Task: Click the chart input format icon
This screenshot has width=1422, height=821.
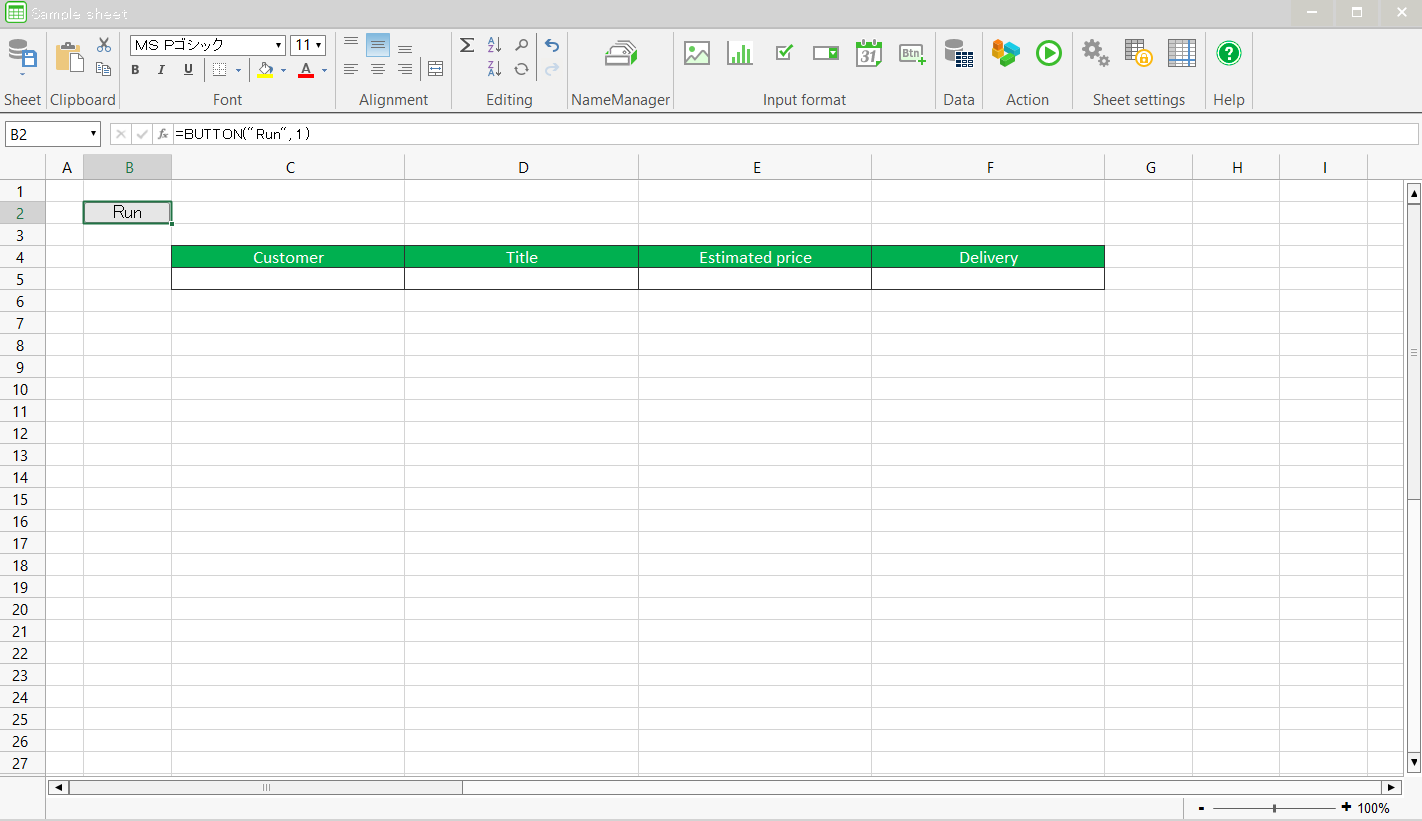Action: 740,54
